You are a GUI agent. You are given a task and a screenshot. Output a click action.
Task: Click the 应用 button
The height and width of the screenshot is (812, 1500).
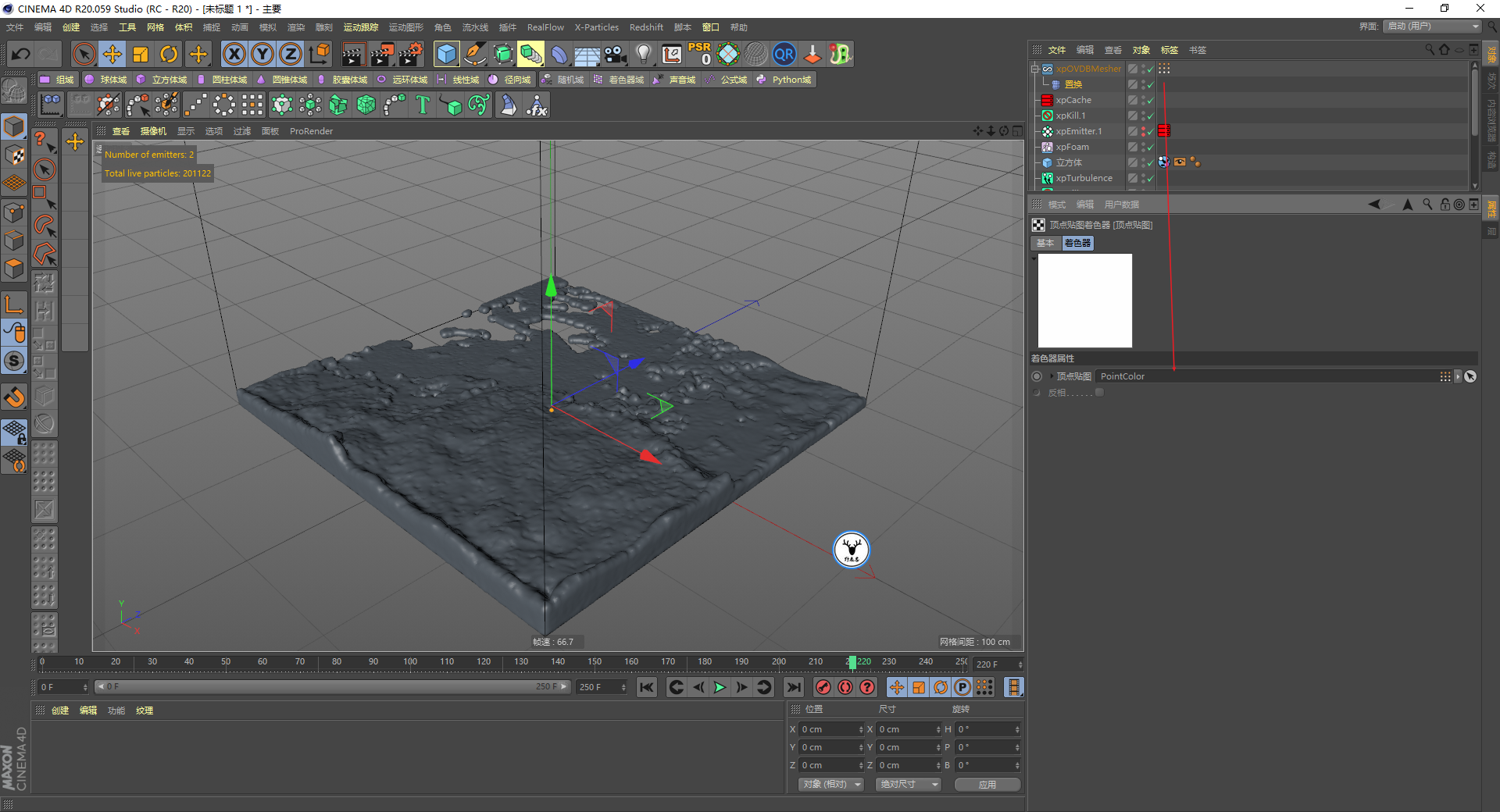click(987, 784)
